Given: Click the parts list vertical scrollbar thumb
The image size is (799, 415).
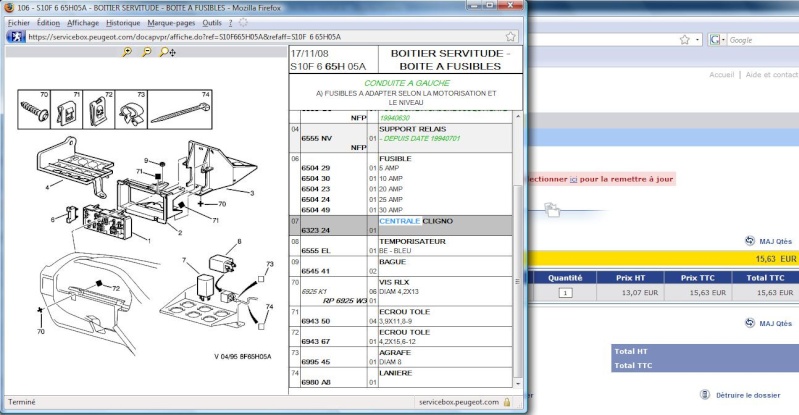Looking at the screenshot, I should [518, 281].
